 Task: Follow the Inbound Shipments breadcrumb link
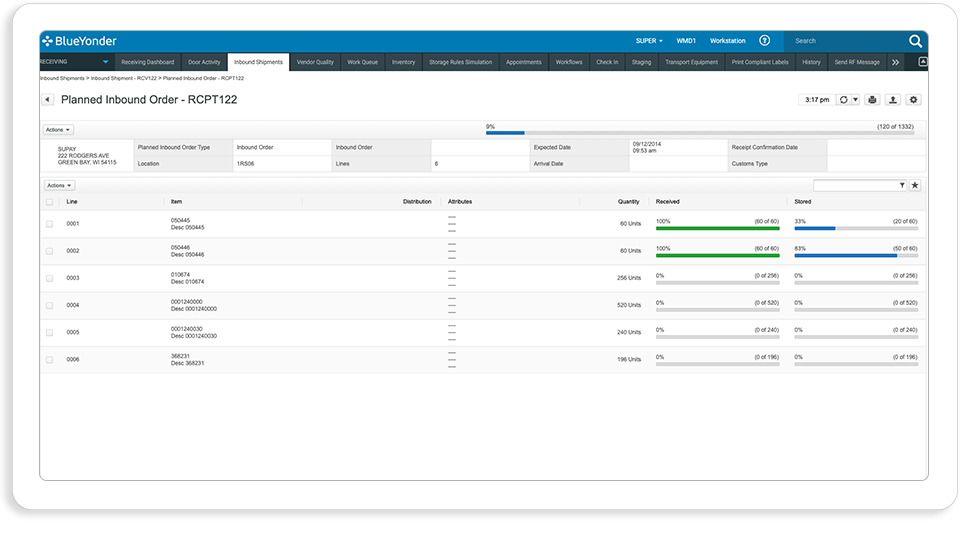(62, 78)
